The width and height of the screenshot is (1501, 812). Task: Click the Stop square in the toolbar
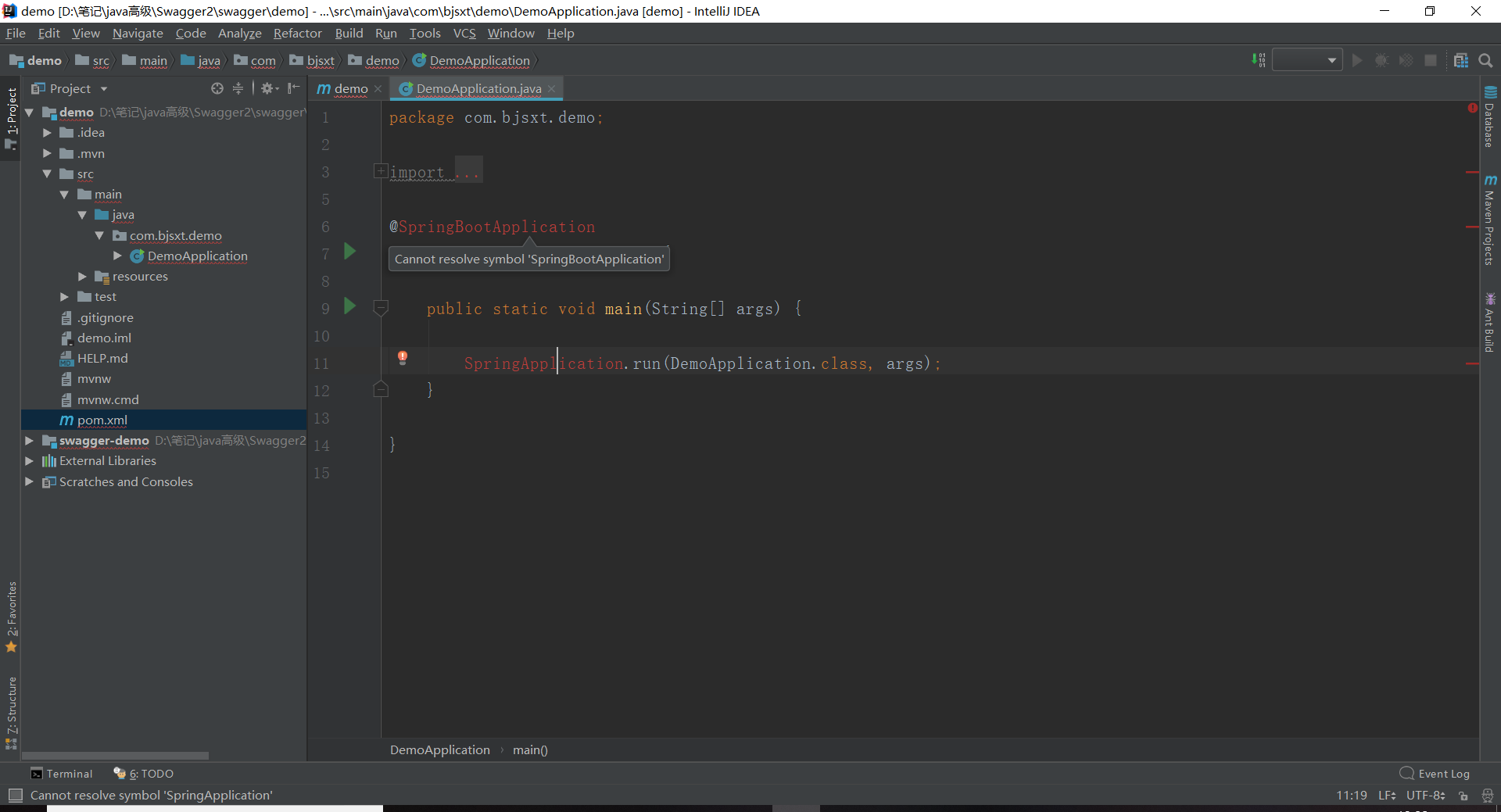tap(1431, 60)
